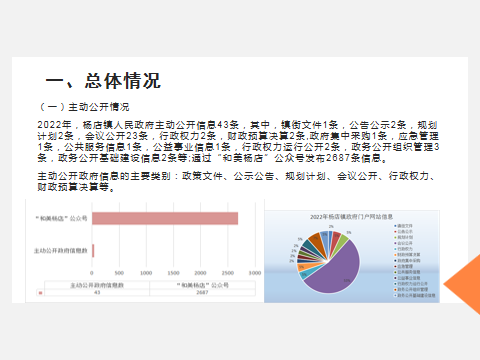
Task: Click the paragraph starting 主动公开政府信息的主要类别
Action: pos(236,181)
